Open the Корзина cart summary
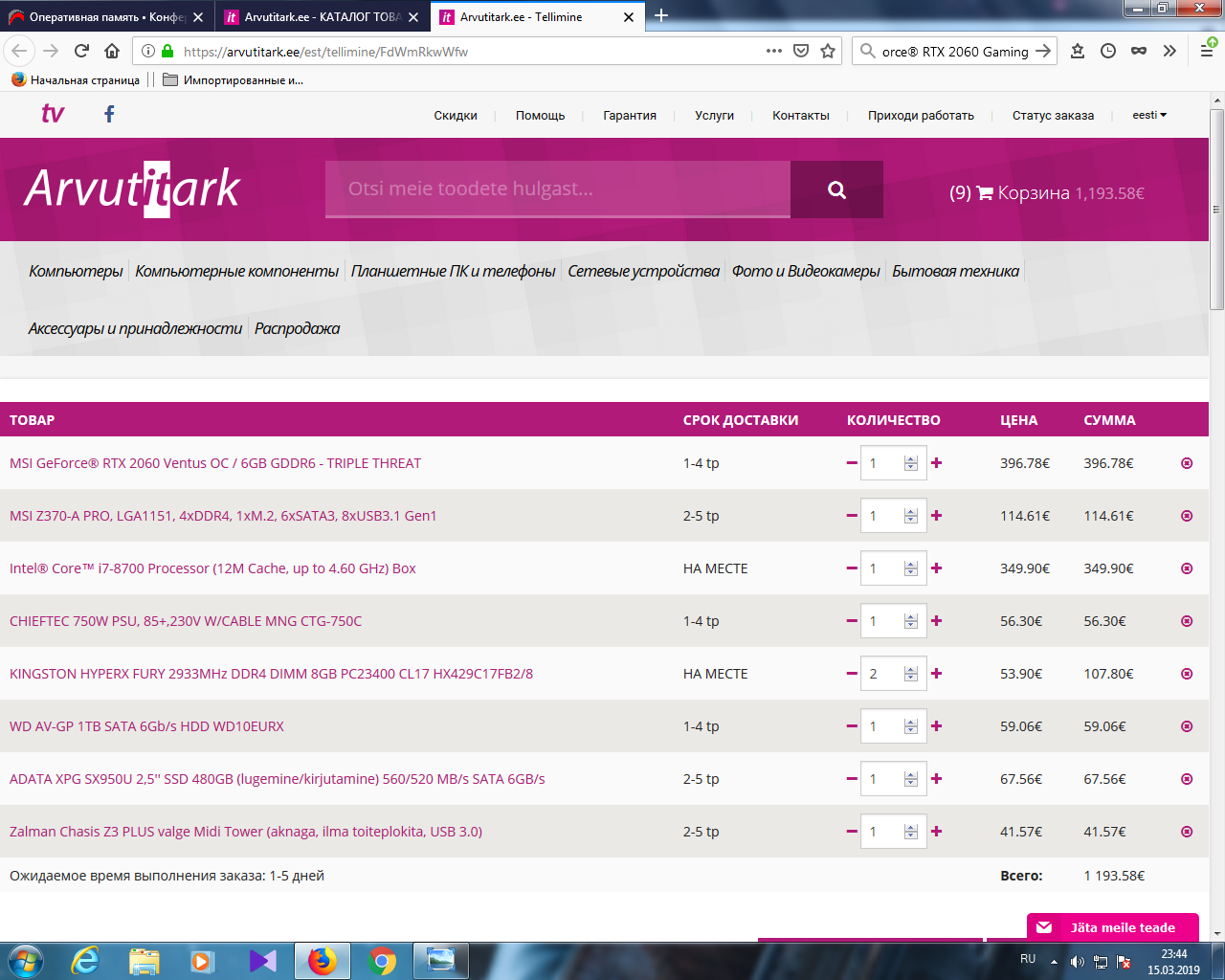Image resolution: width=1225 pixels, height=980 pixels. point(1047,192)
